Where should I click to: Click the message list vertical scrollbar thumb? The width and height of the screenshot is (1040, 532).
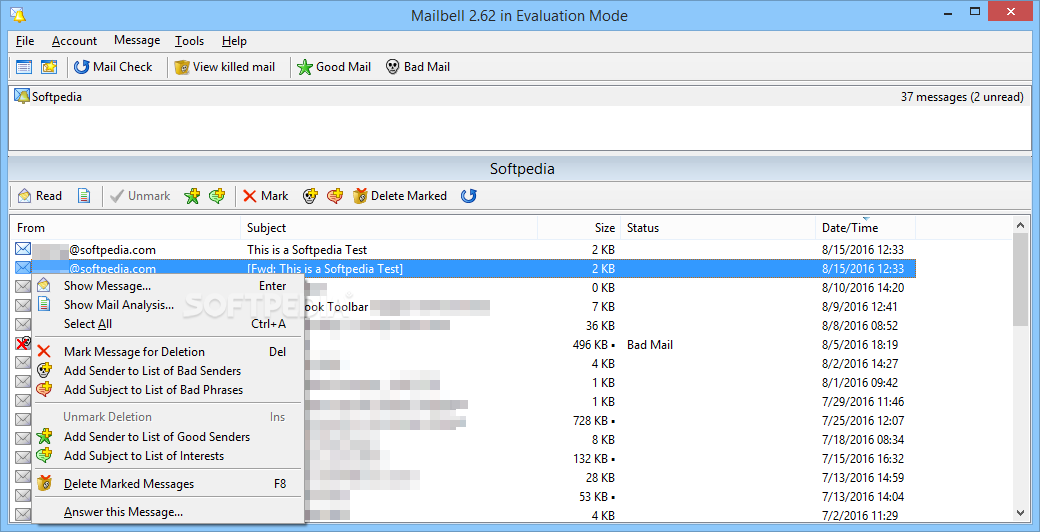click(1021, 279)
